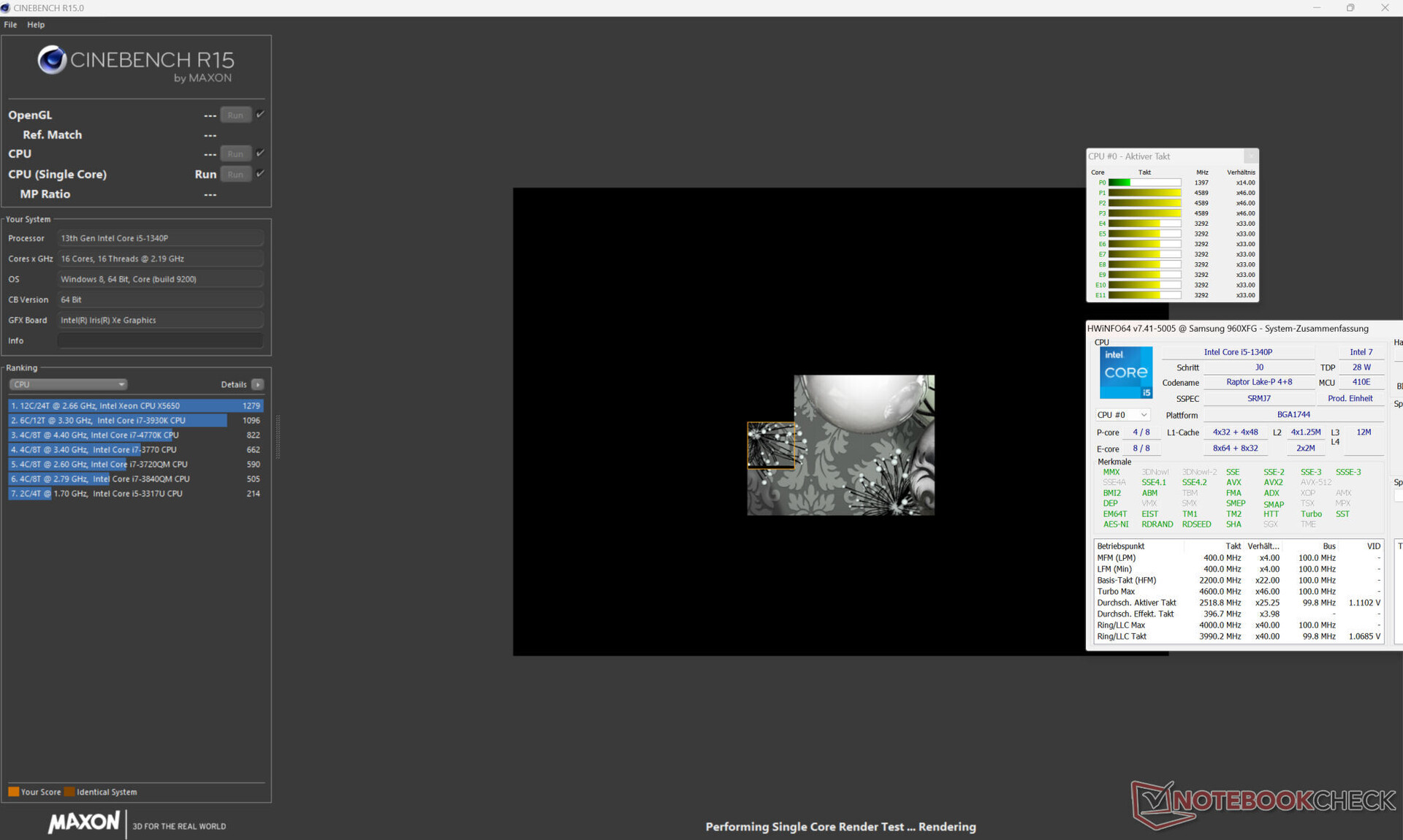Click the Run button for OpenGL
The width and height of the screenshot is (1403, 840).
coord(235,115)
